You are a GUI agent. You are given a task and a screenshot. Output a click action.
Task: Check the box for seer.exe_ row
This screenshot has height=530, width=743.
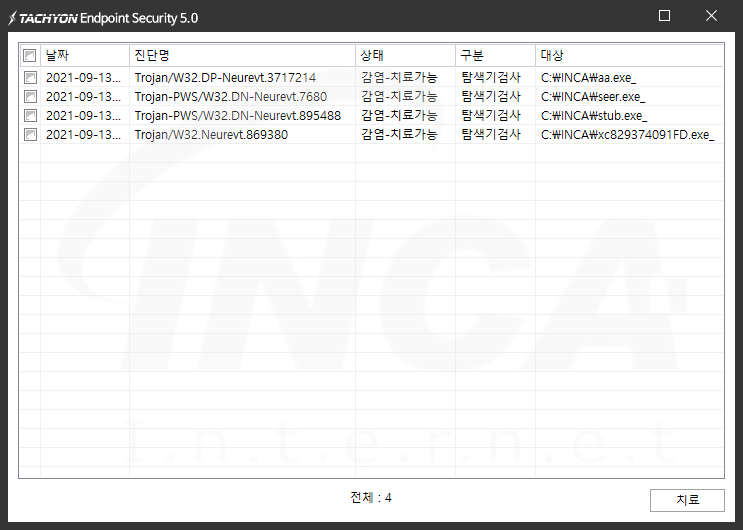30,97
